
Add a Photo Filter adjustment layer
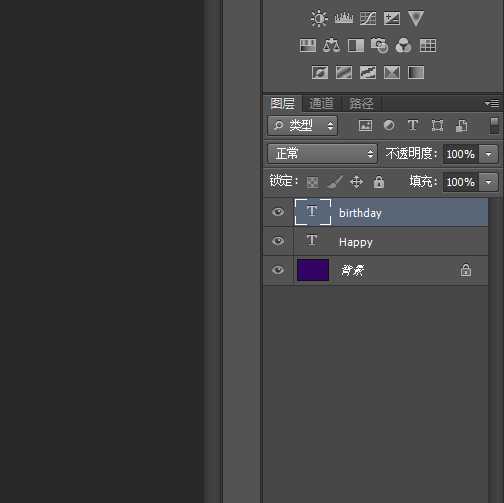click(380, 45)
